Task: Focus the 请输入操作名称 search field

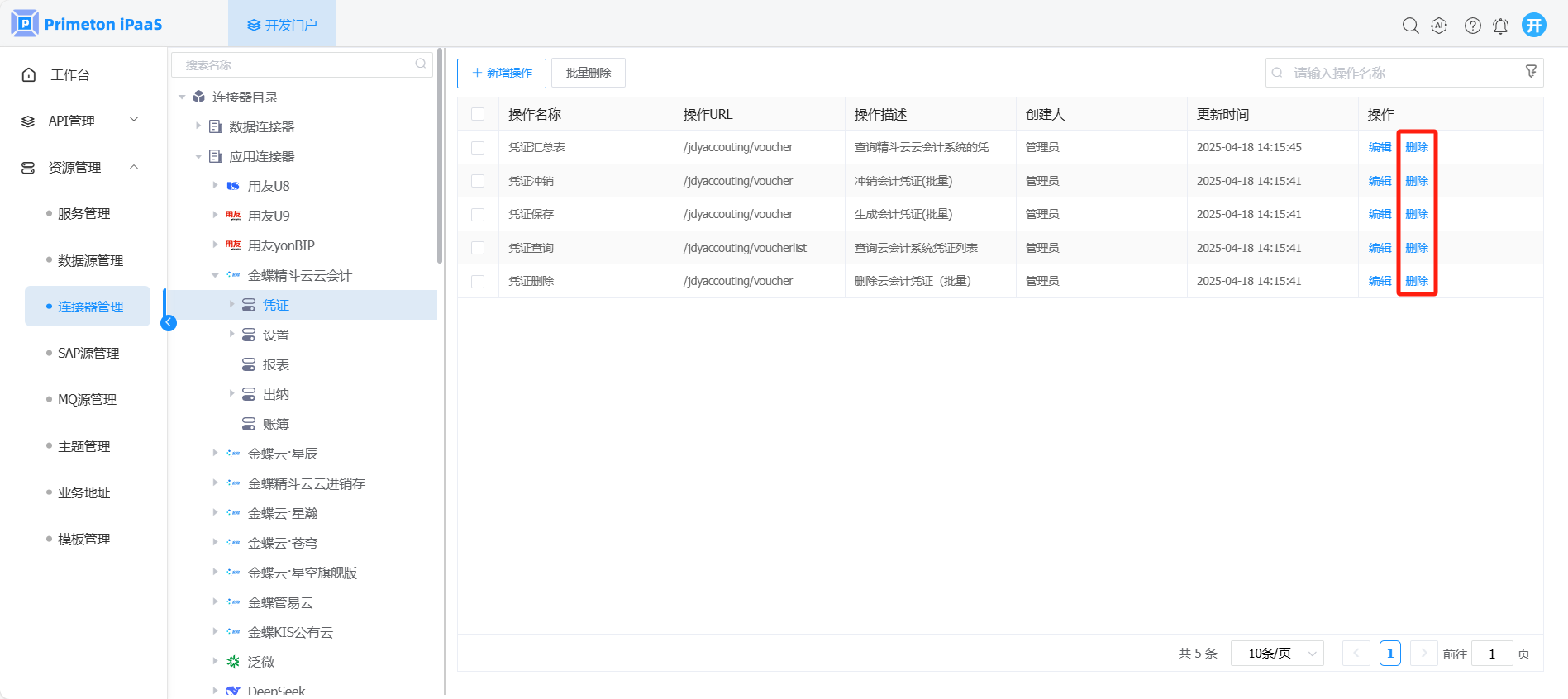Action: coord(1397,73)
